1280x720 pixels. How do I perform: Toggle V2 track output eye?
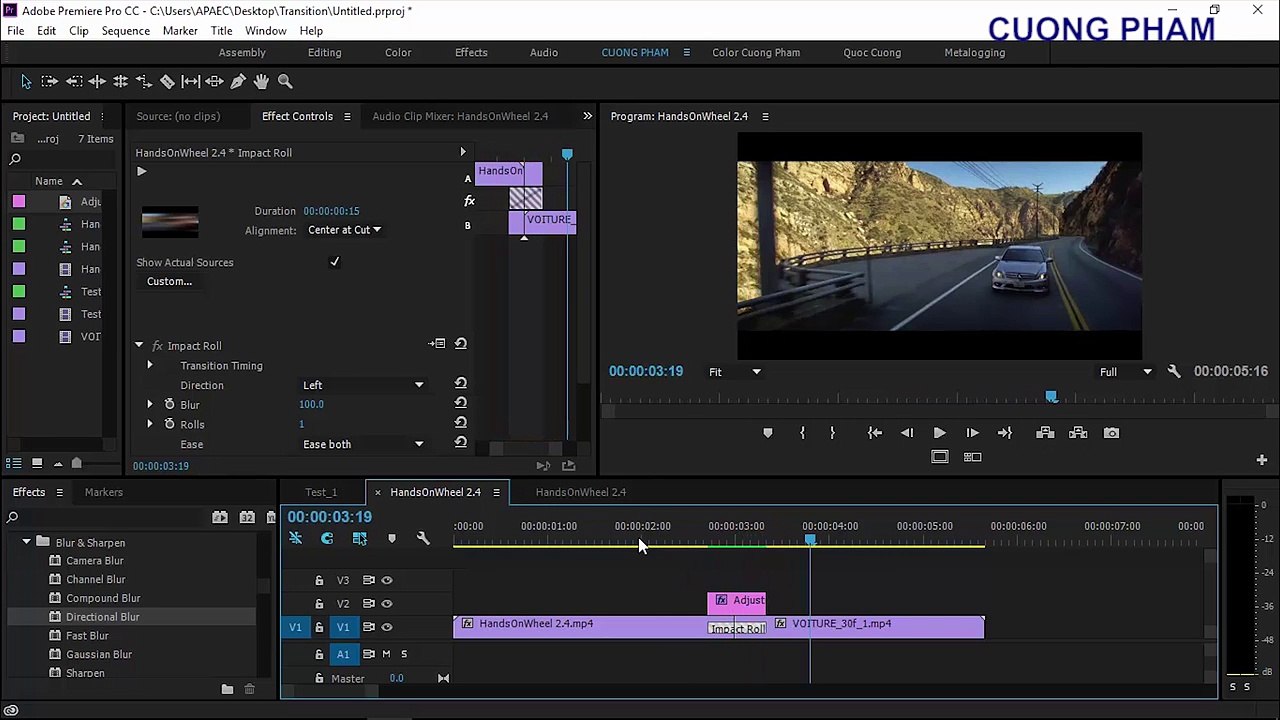pos(387,604)
